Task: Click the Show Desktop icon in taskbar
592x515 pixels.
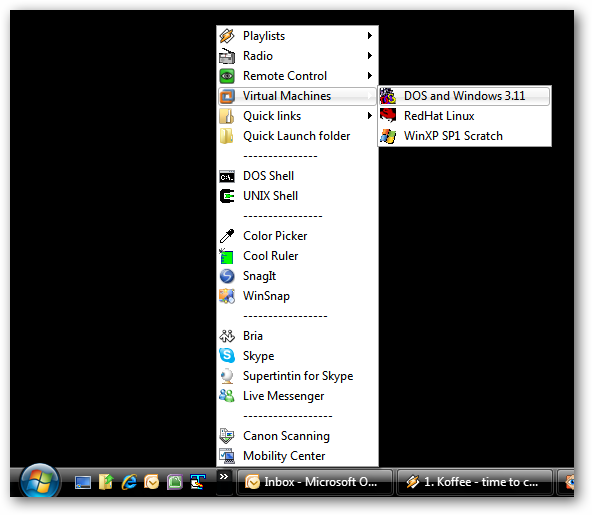Action: (x=83, y=482)
